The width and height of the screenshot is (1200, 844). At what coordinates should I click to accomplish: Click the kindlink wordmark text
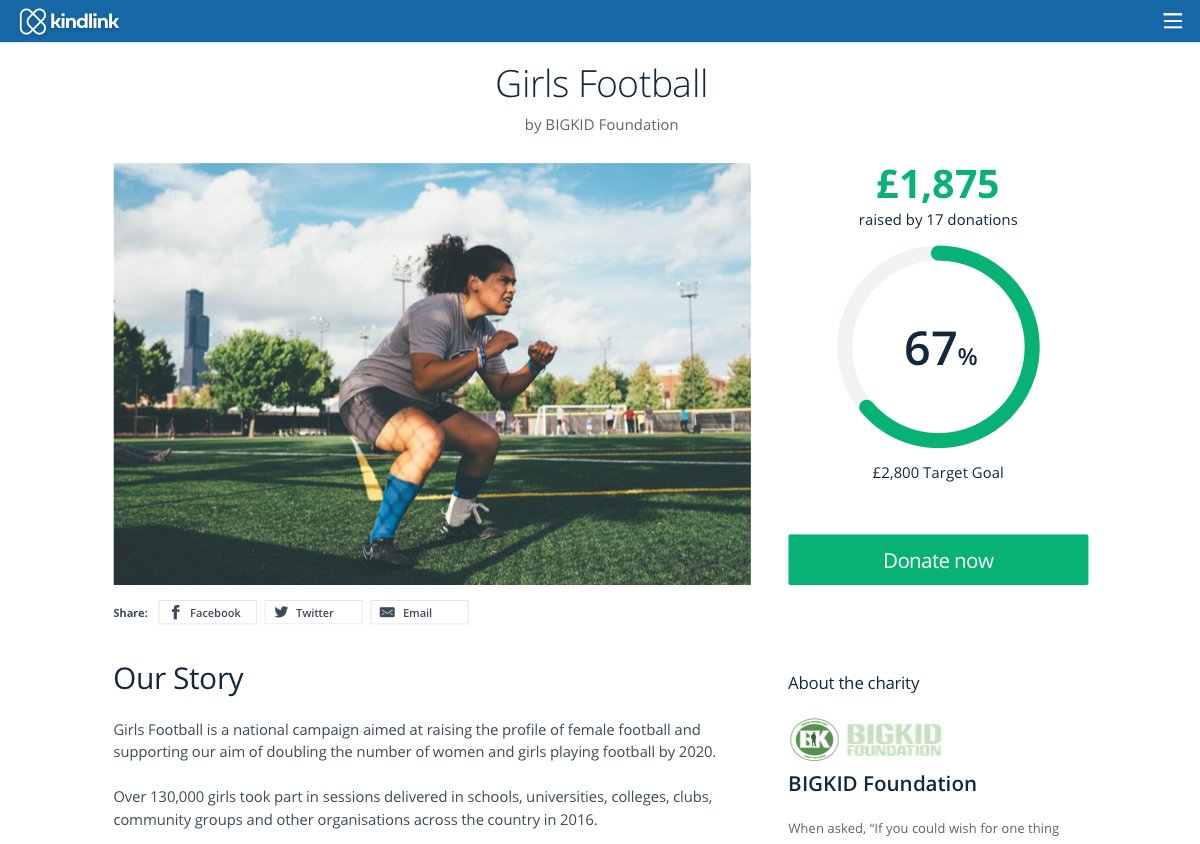point(85,21)
